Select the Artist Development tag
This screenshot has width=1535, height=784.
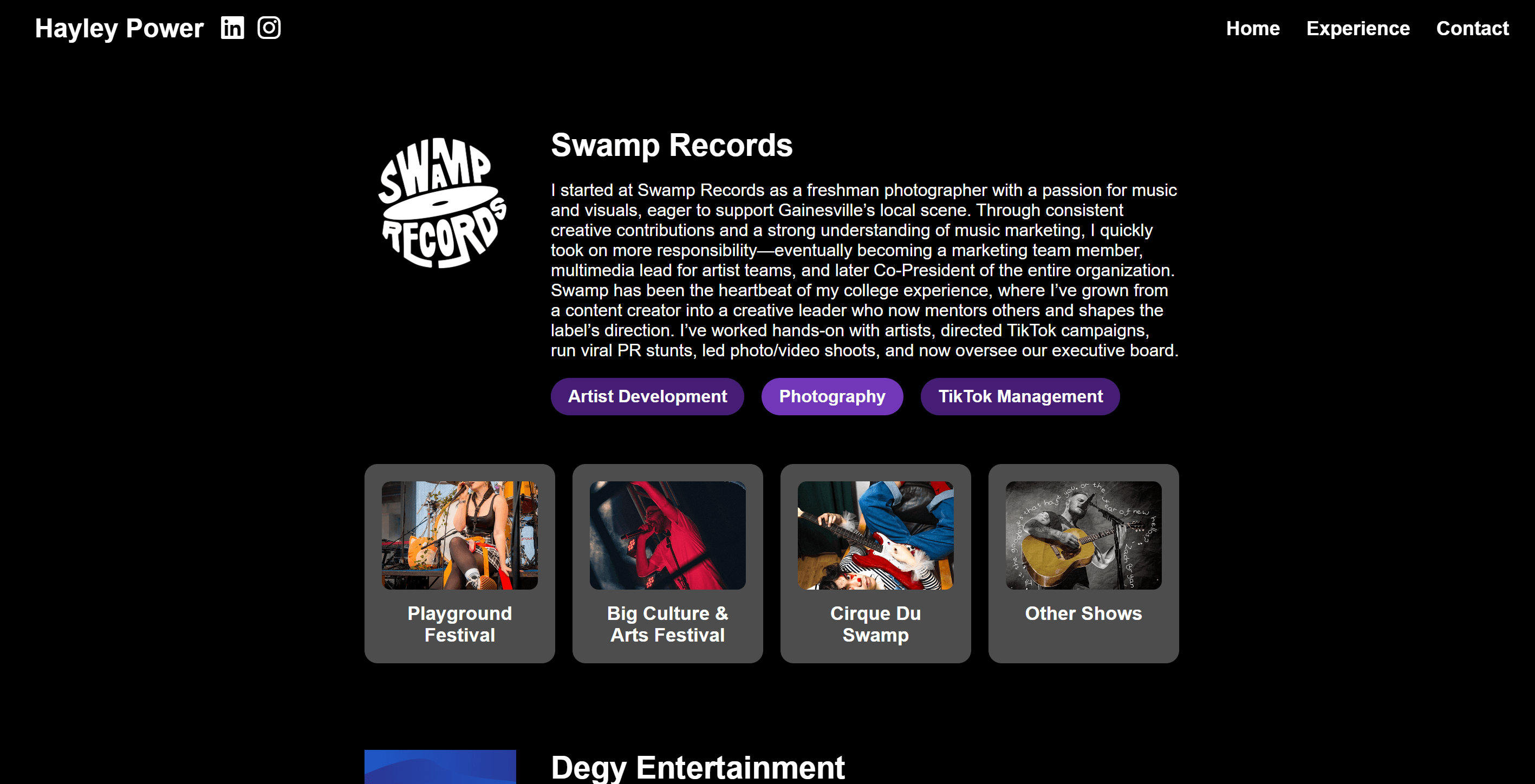pyautogui.click(x=647, y=396)
